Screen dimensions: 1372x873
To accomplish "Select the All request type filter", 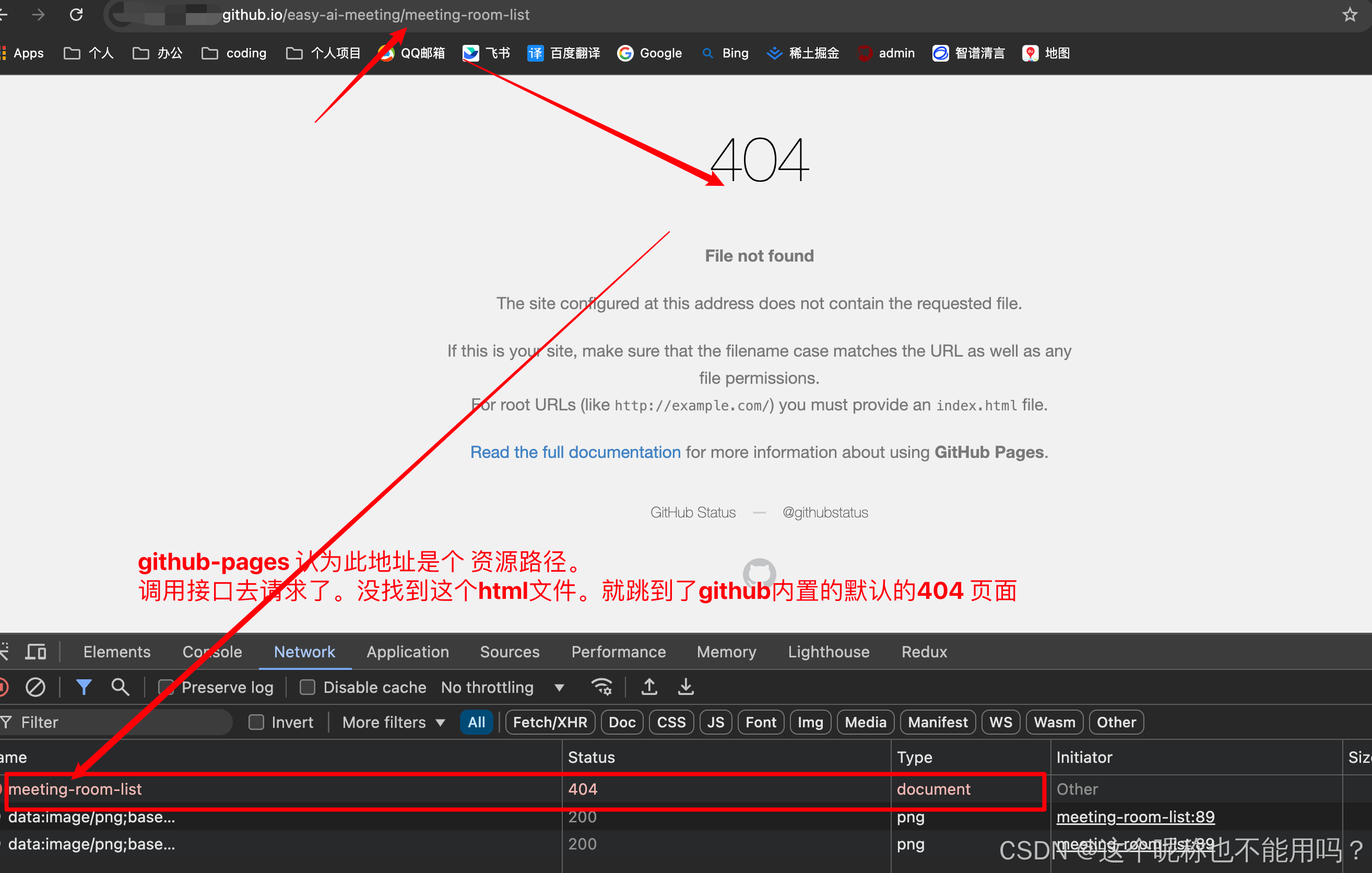I will (x=476, y=722).
